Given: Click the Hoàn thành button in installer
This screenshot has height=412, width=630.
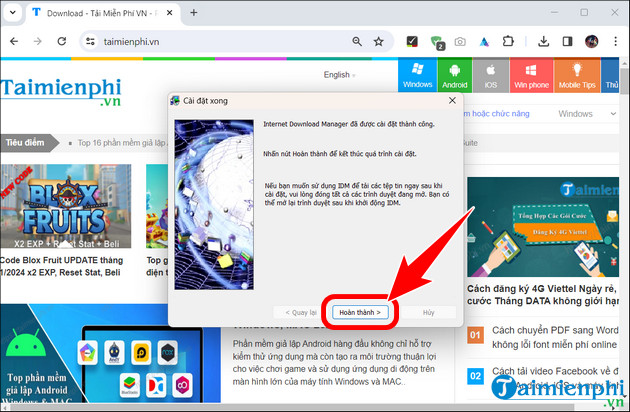Looking at the screenshot, I should click(360, 312).
